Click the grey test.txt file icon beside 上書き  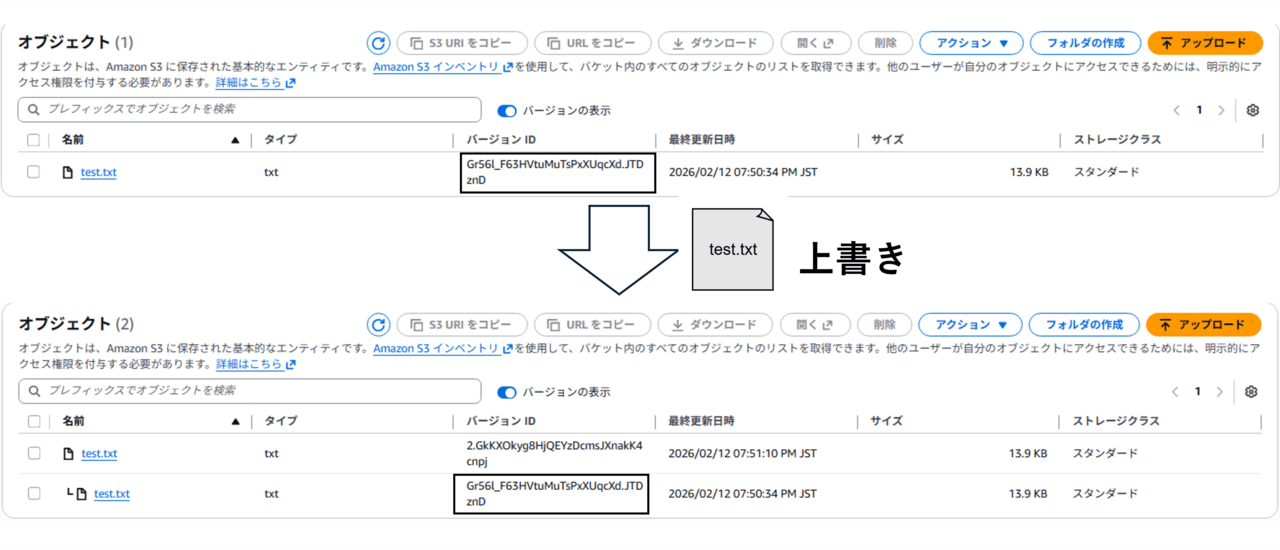click(732, 249)
